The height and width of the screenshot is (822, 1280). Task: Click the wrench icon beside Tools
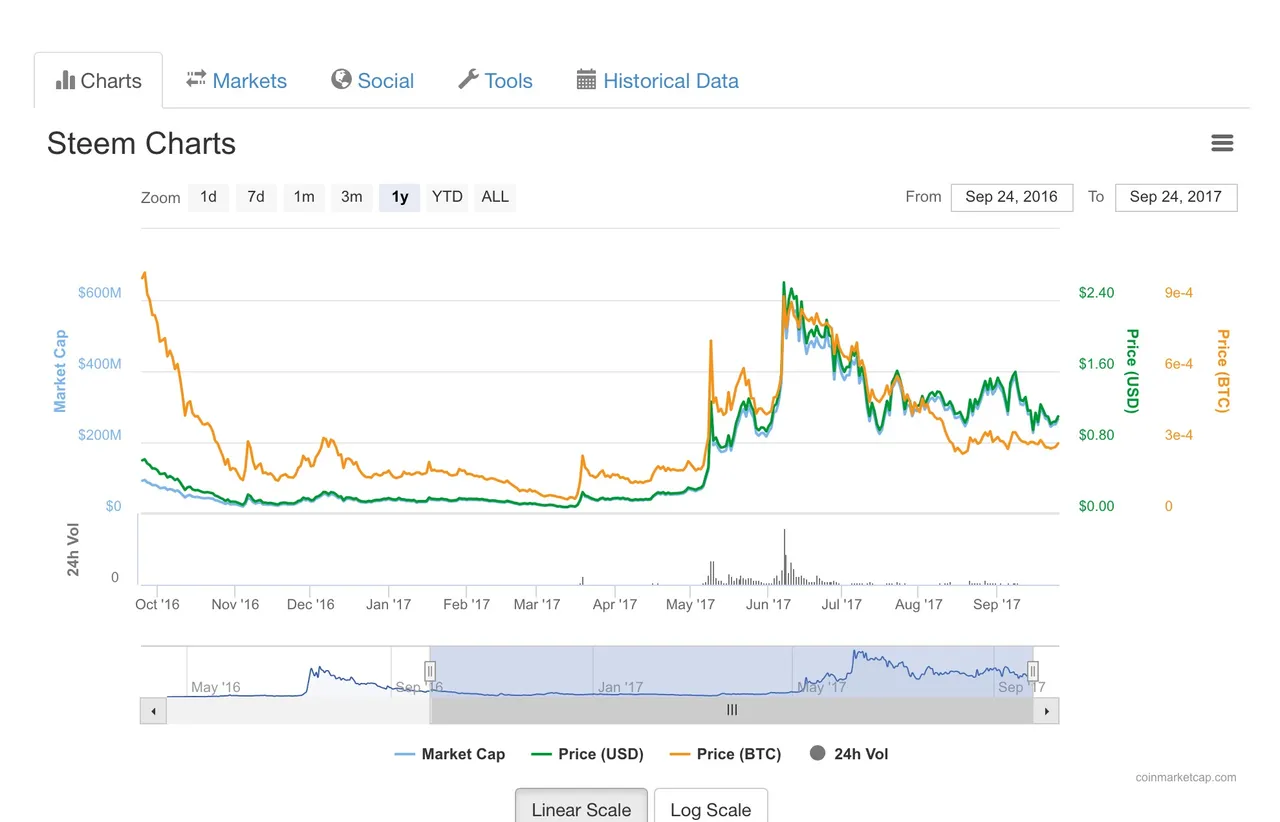tap(468, 79)
